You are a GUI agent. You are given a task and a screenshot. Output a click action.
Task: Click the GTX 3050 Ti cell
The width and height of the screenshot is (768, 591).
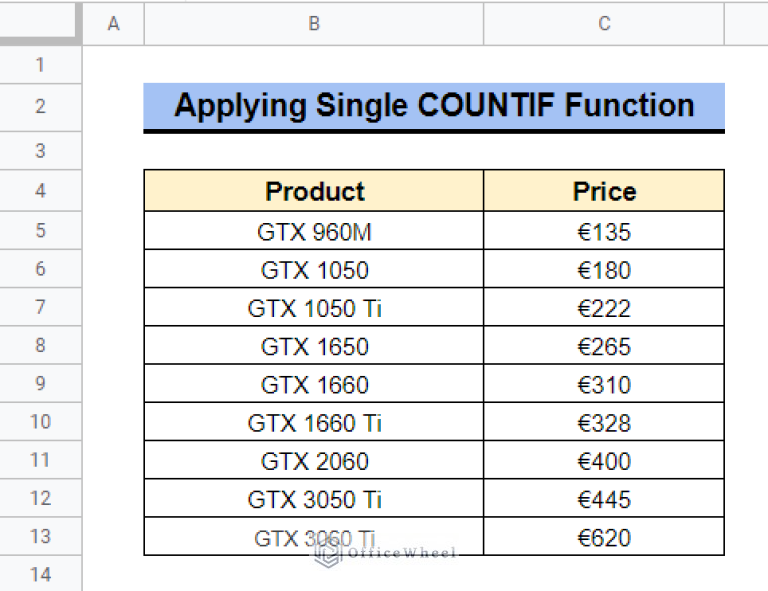click(314, 498)
